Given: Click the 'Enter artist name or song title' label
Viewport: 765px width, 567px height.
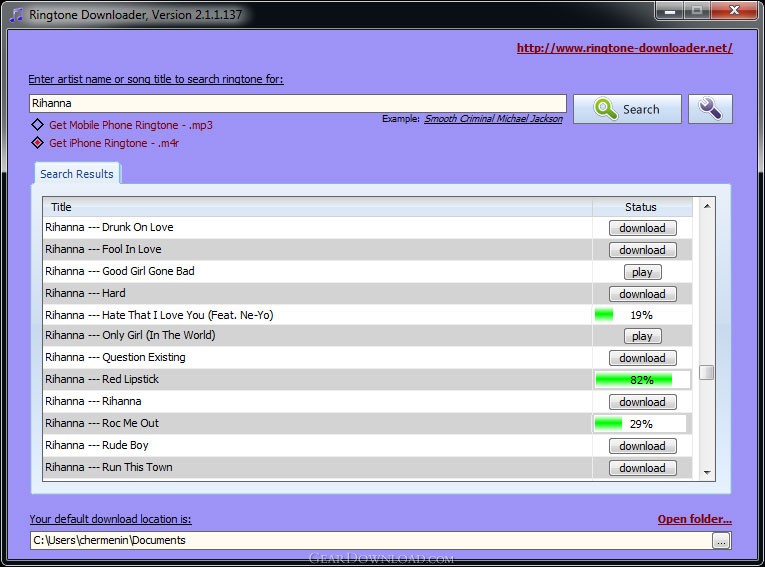Looking at the screenshot, I should [x=156, y=79].
